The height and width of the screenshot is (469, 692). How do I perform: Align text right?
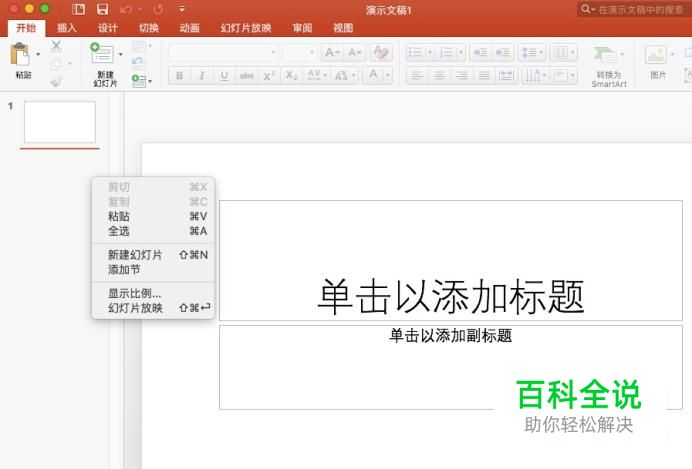click(x=462, y=76)
